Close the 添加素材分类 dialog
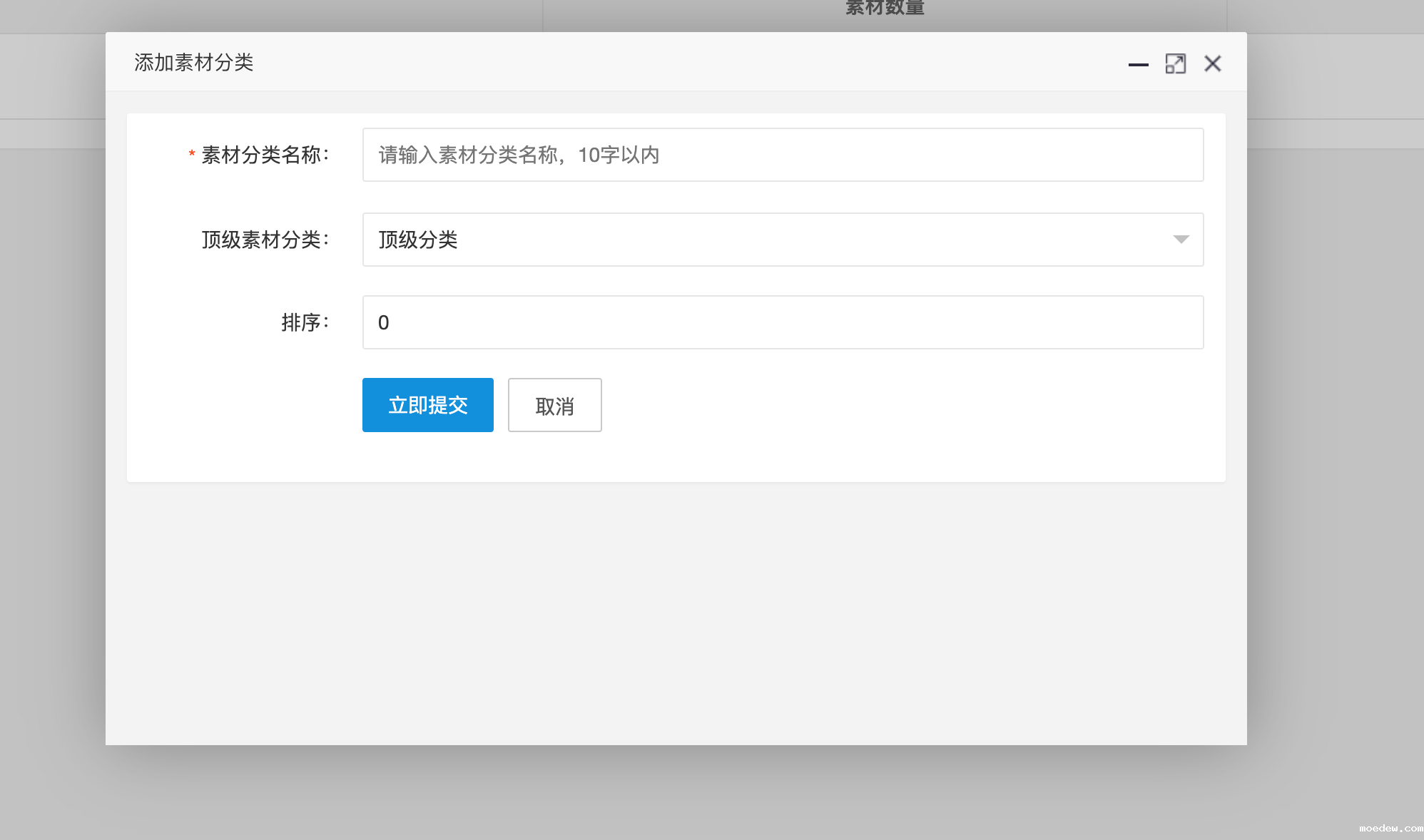Screen dimensions: 1424x840 (1212, 64)
